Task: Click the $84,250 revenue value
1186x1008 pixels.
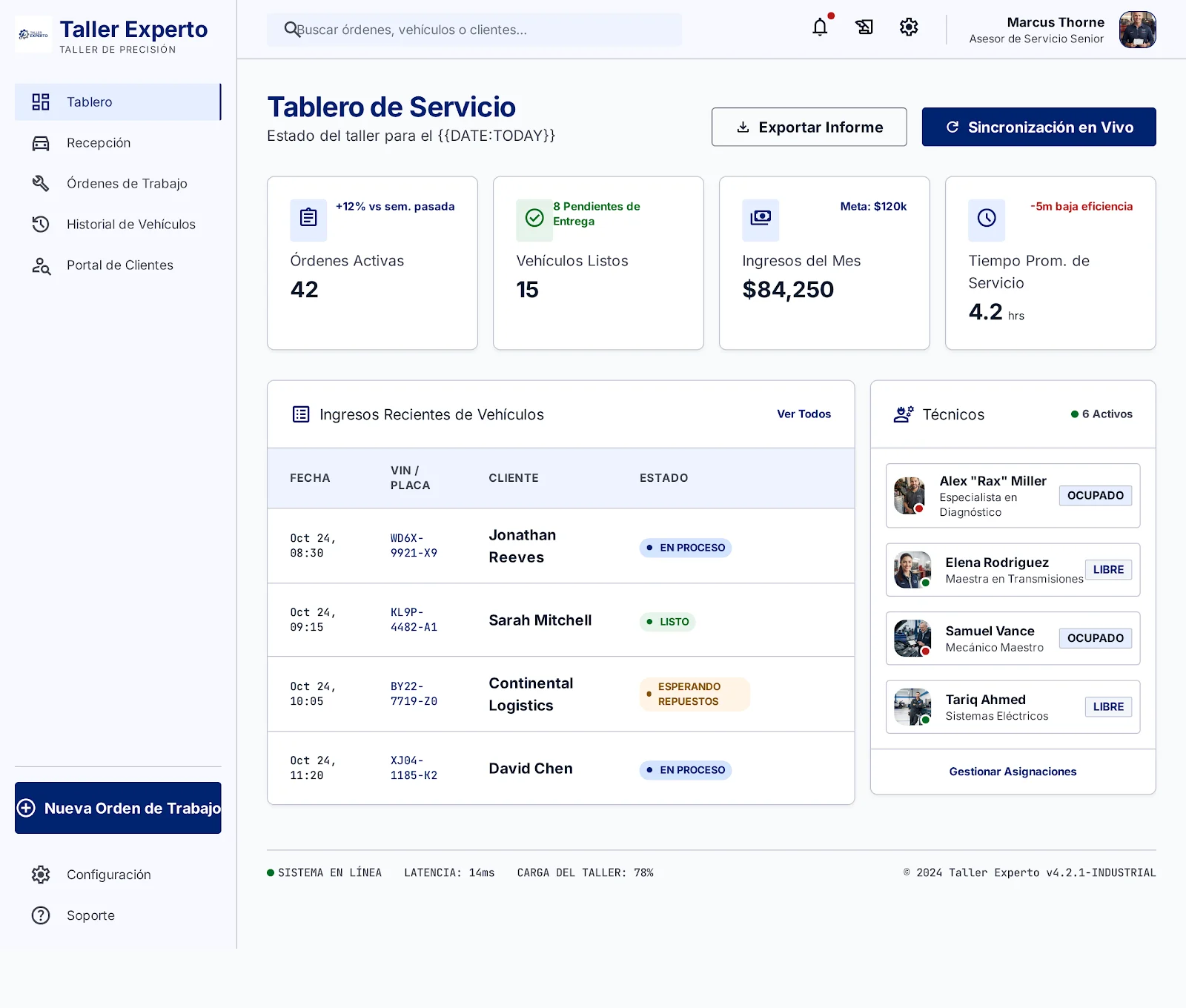Action: (788, 290)
